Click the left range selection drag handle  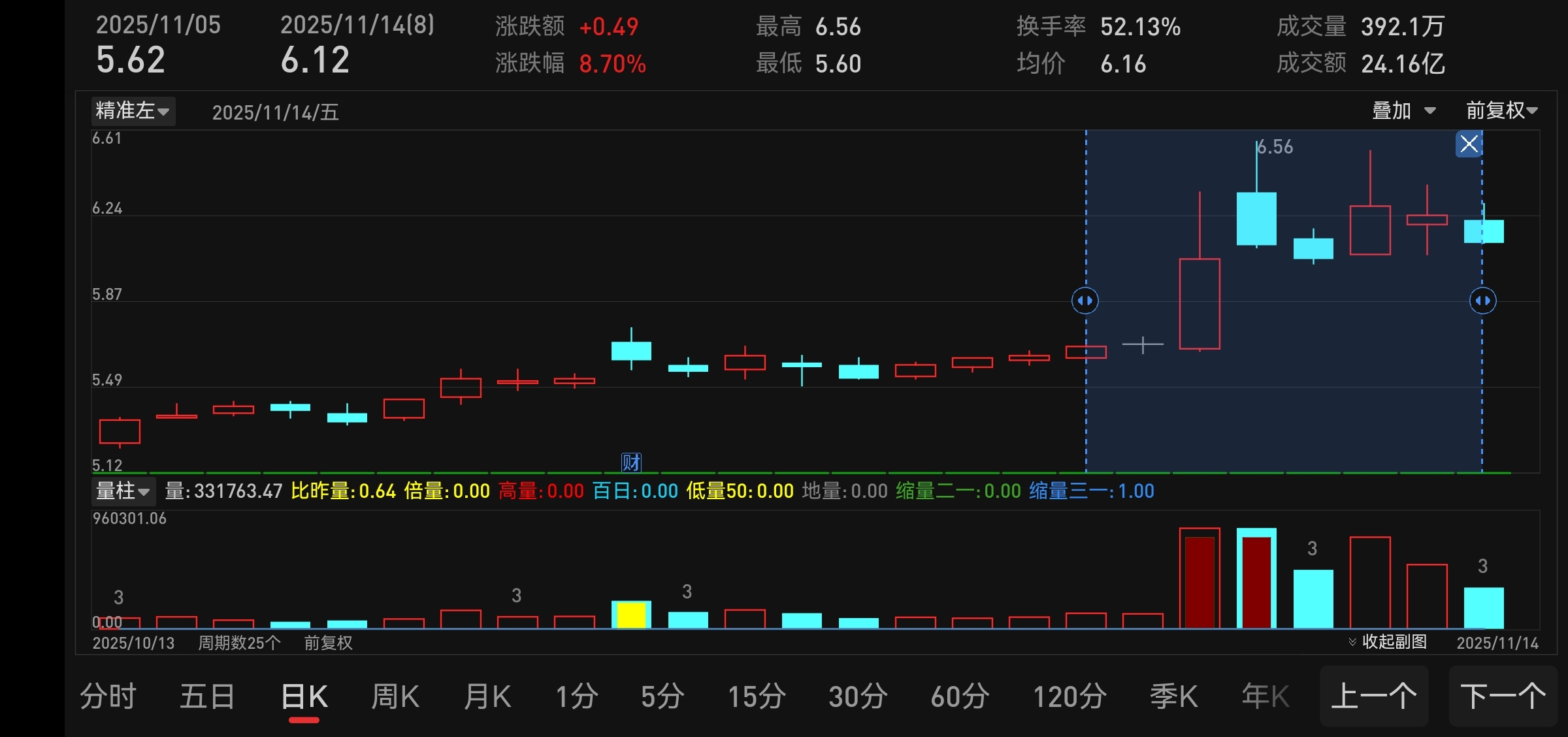pos(1085,301)
